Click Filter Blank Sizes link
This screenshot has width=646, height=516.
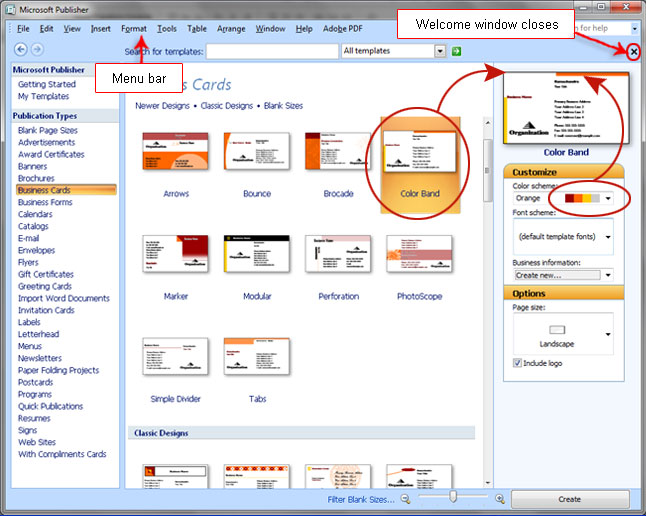tap(361, 500)
